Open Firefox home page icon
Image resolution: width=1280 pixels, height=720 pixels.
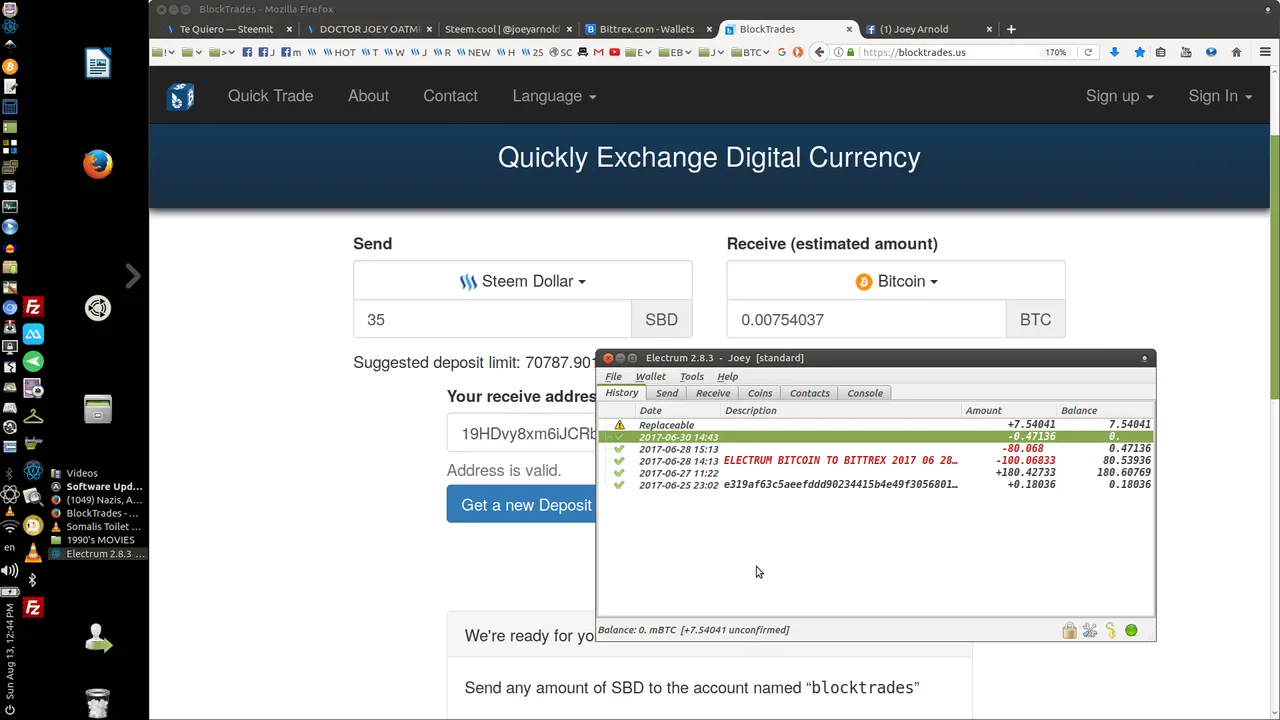pos(1236,52)
